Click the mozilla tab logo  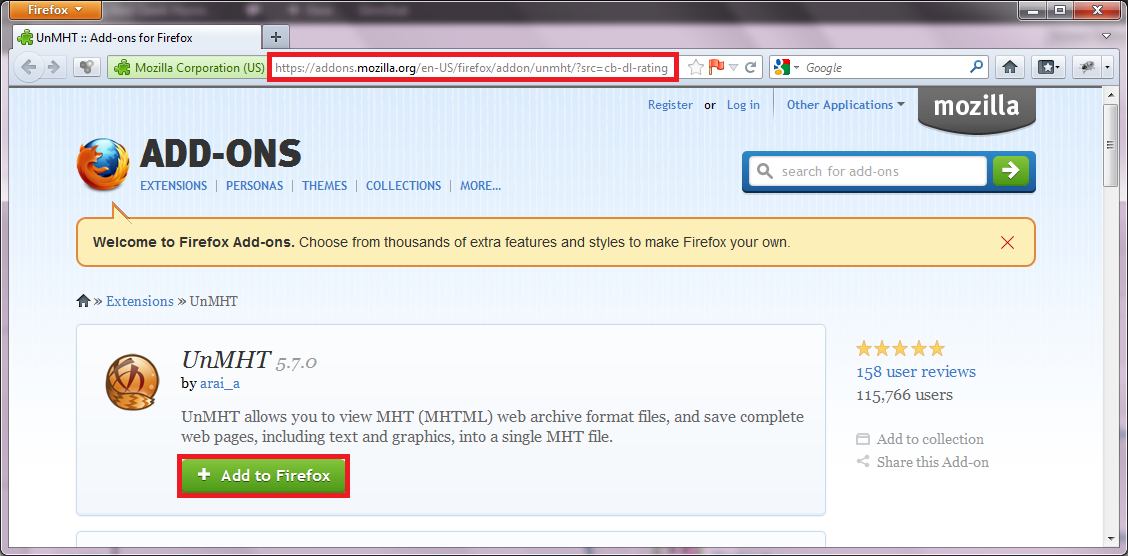[x=977, y=109]
